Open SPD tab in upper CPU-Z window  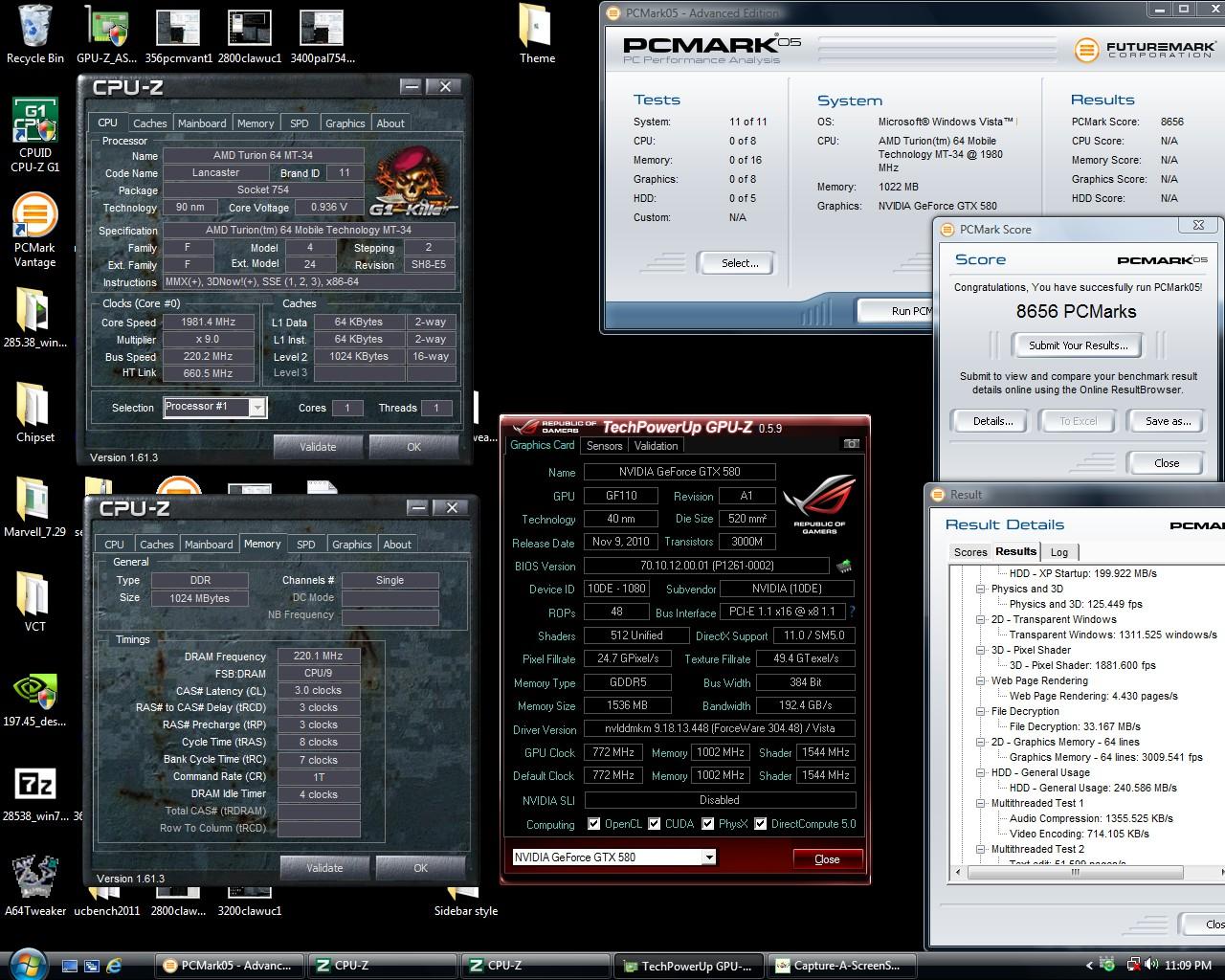pyautogui.click(x=300, y=122)
